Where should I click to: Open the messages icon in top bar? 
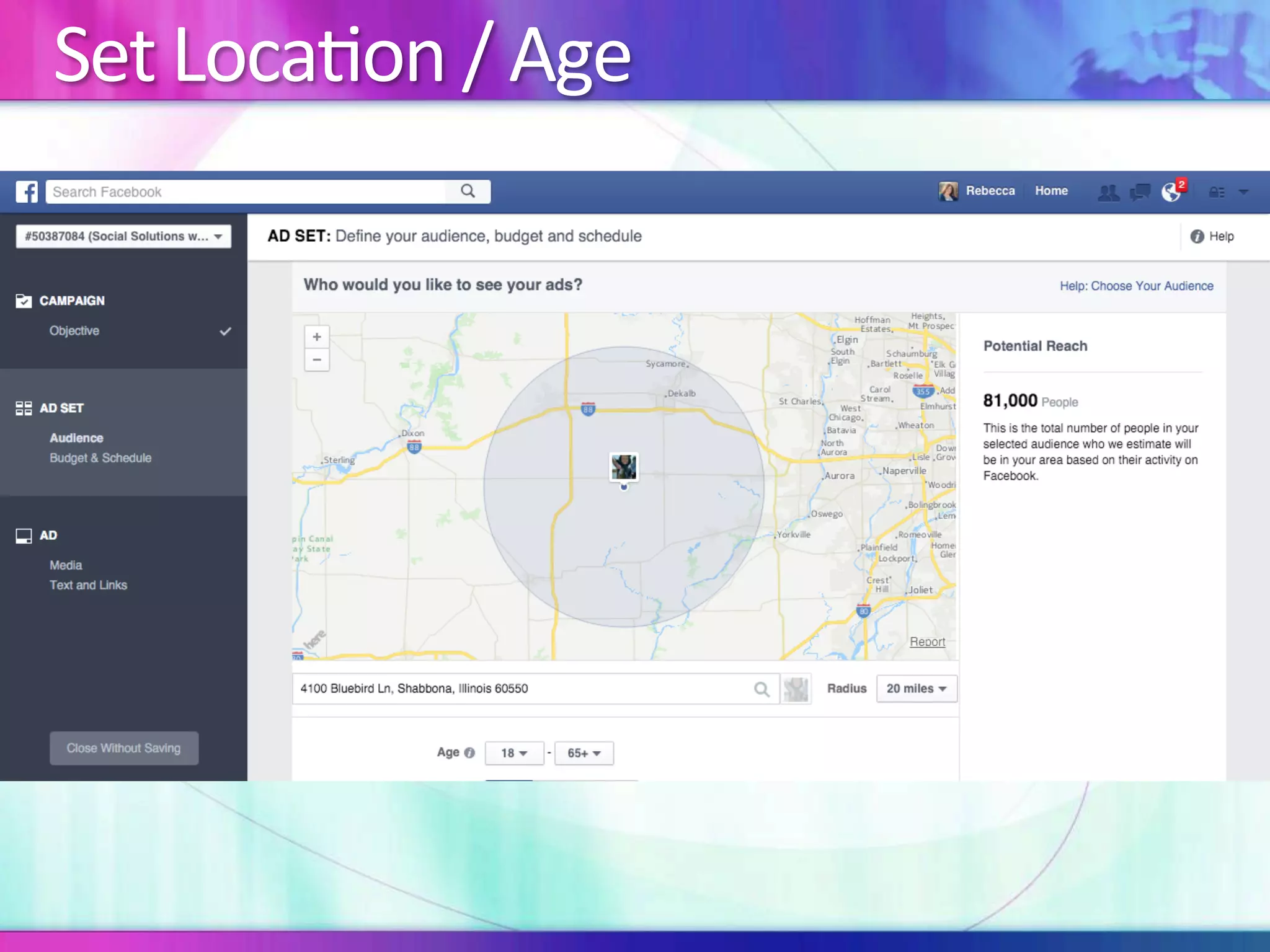[x=1140, y=192]
